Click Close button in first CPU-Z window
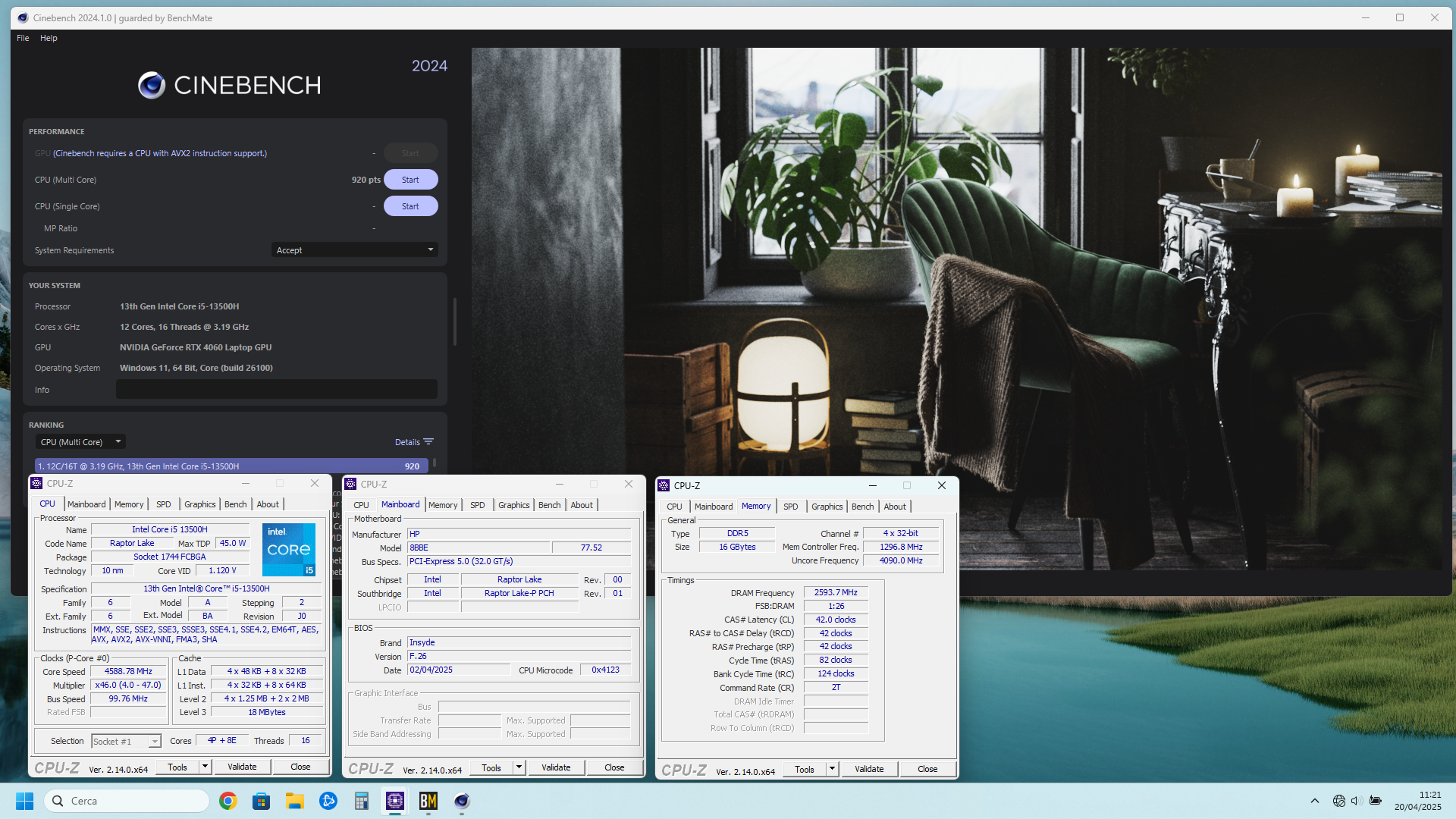The image size is (1456, 819). pos(300,767)
